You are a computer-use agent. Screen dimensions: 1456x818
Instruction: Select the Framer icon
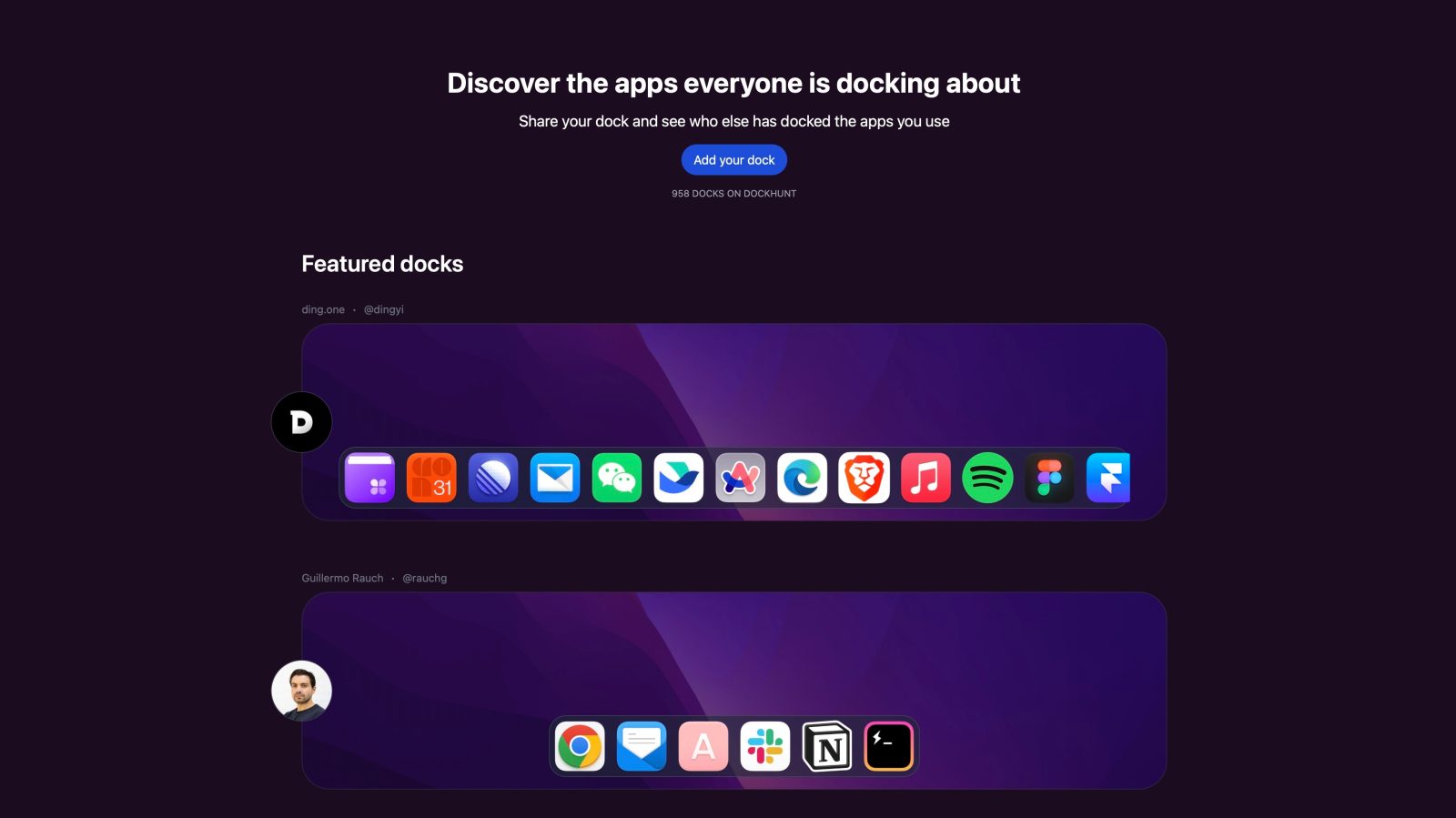1108,478
